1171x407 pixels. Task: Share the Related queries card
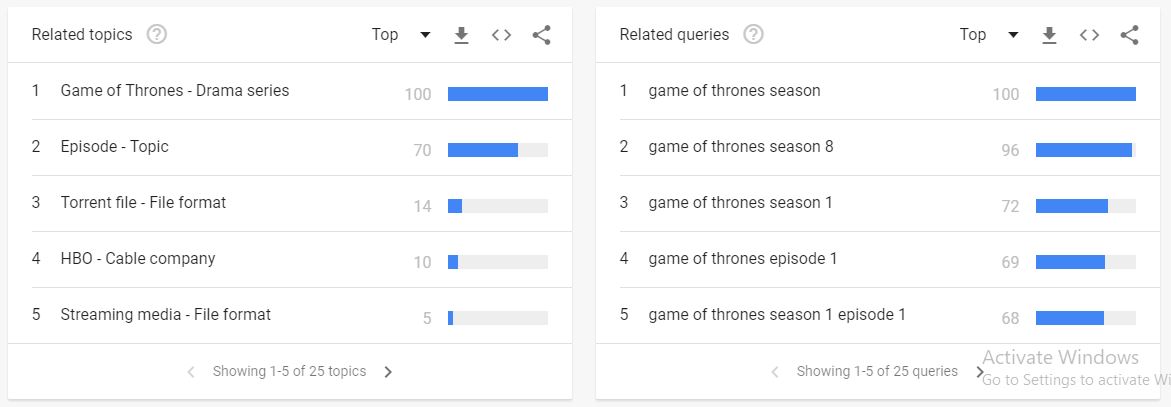pos(1129,35)
